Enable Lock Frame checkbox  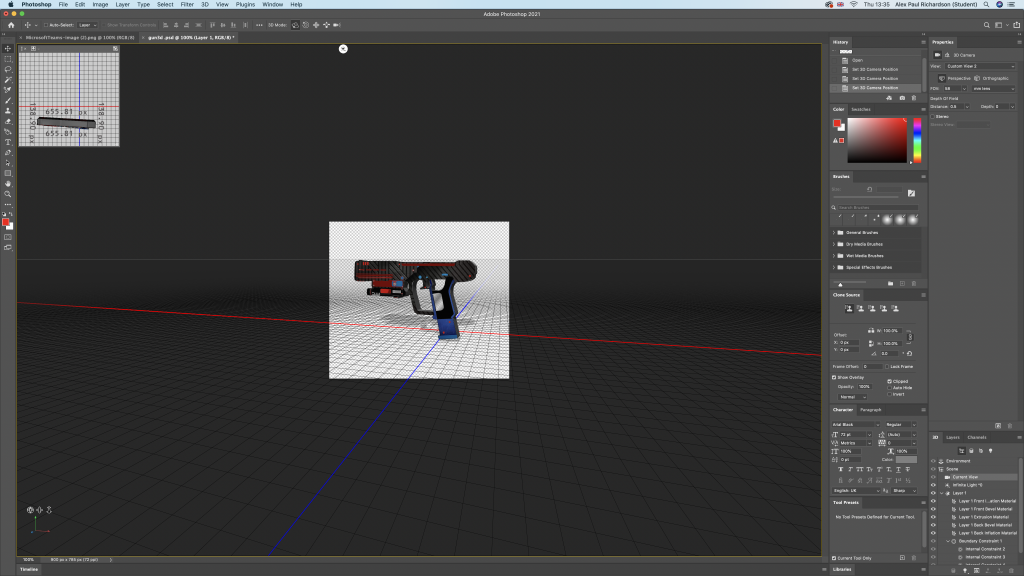point(887,366)
